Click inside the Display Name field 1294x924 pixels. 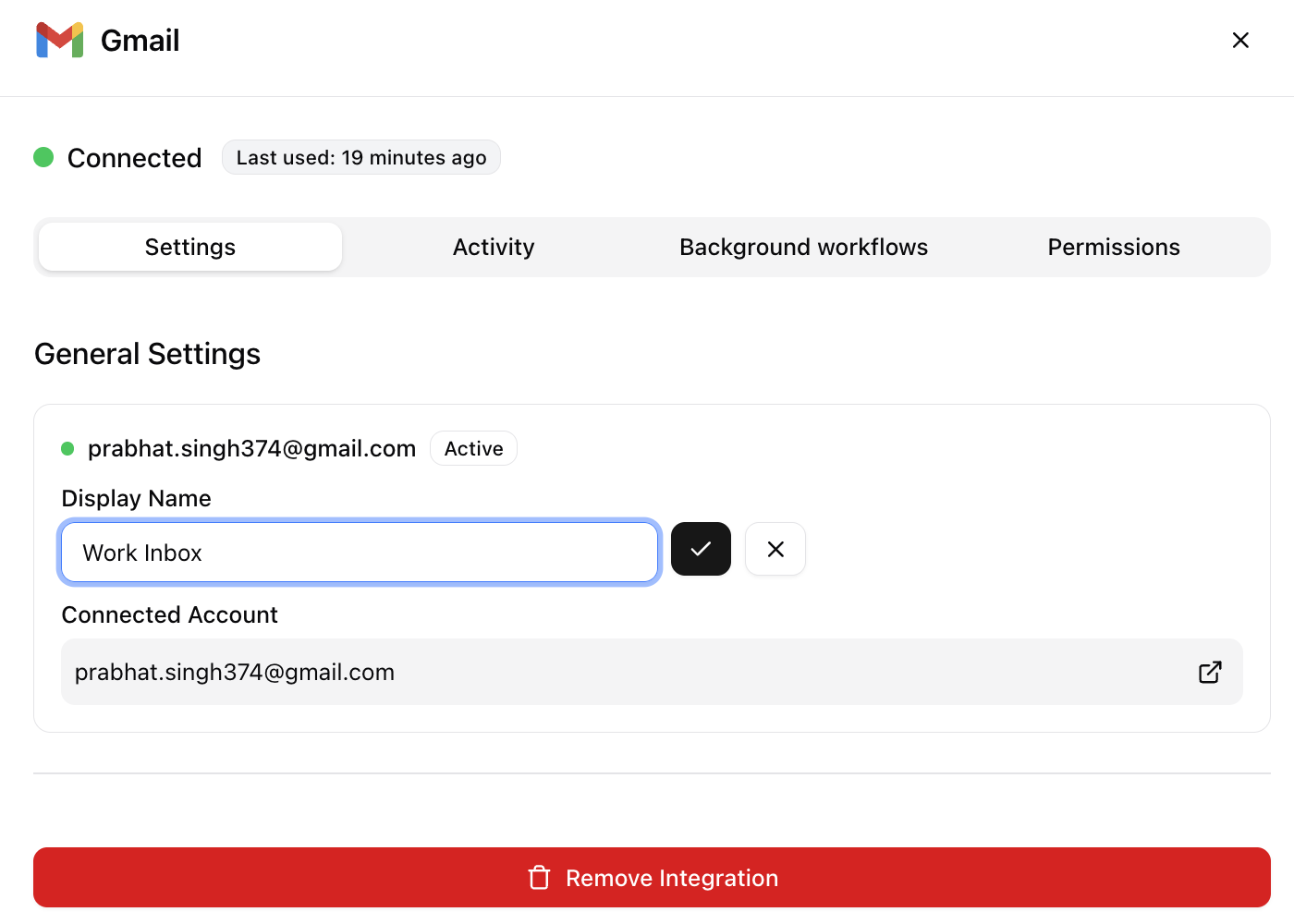tap(360, 553)
